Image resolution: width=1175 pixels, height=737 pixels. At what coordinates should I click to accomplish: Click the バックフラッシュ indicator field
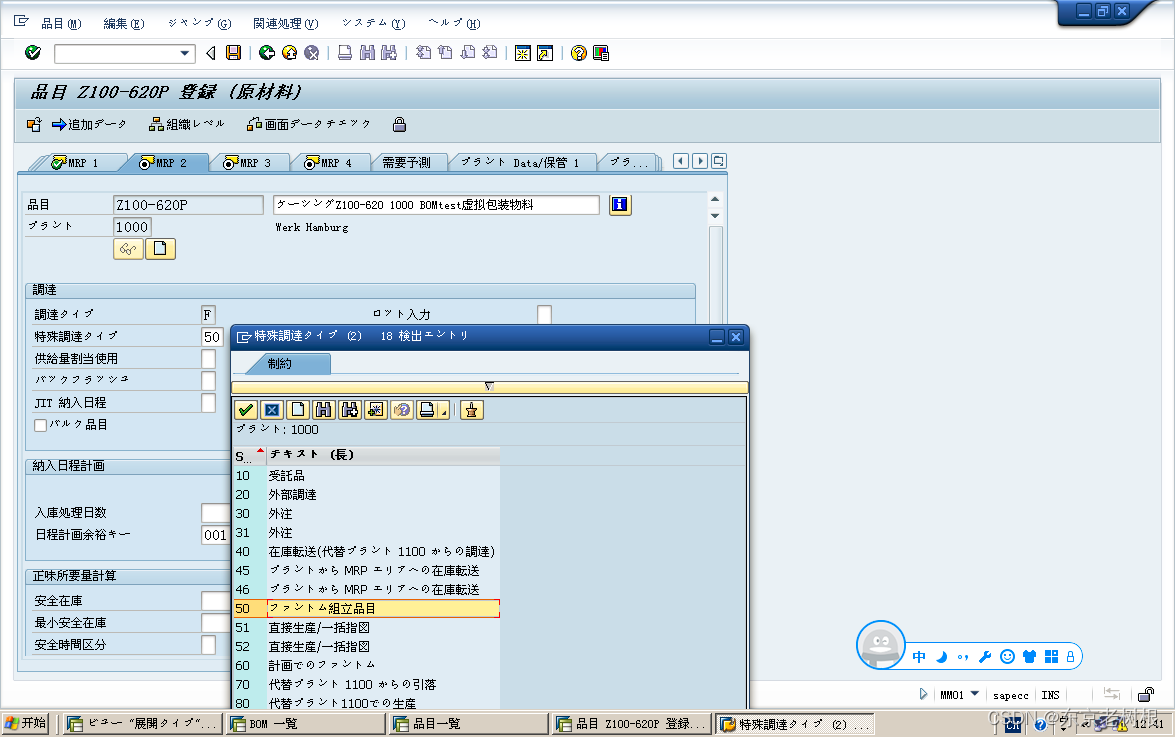pos(208,380)
